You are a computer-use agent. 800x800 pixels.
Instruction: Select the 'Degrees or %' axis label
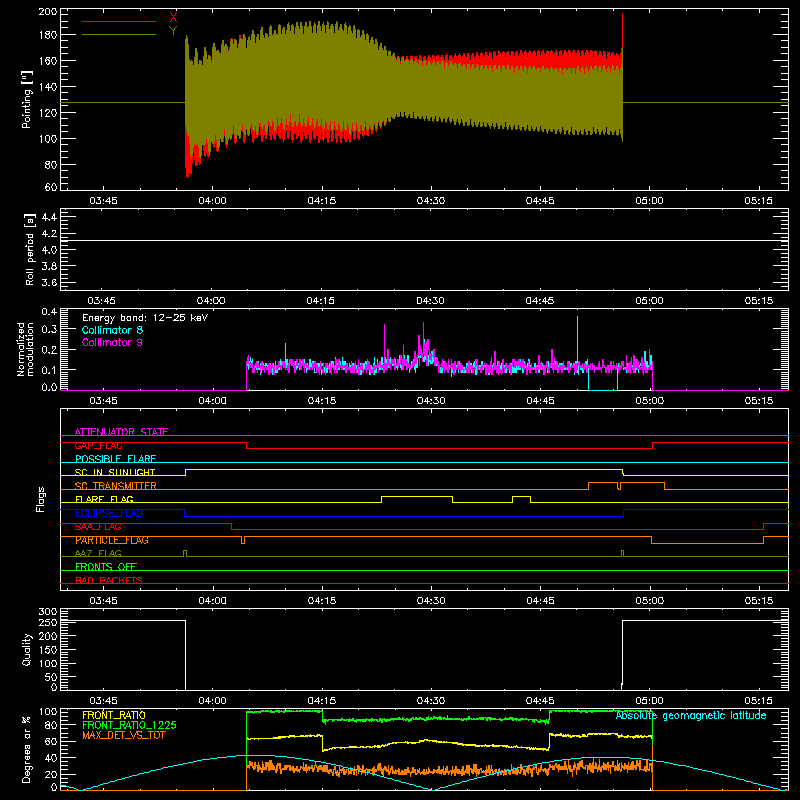[x=27, y=749]
